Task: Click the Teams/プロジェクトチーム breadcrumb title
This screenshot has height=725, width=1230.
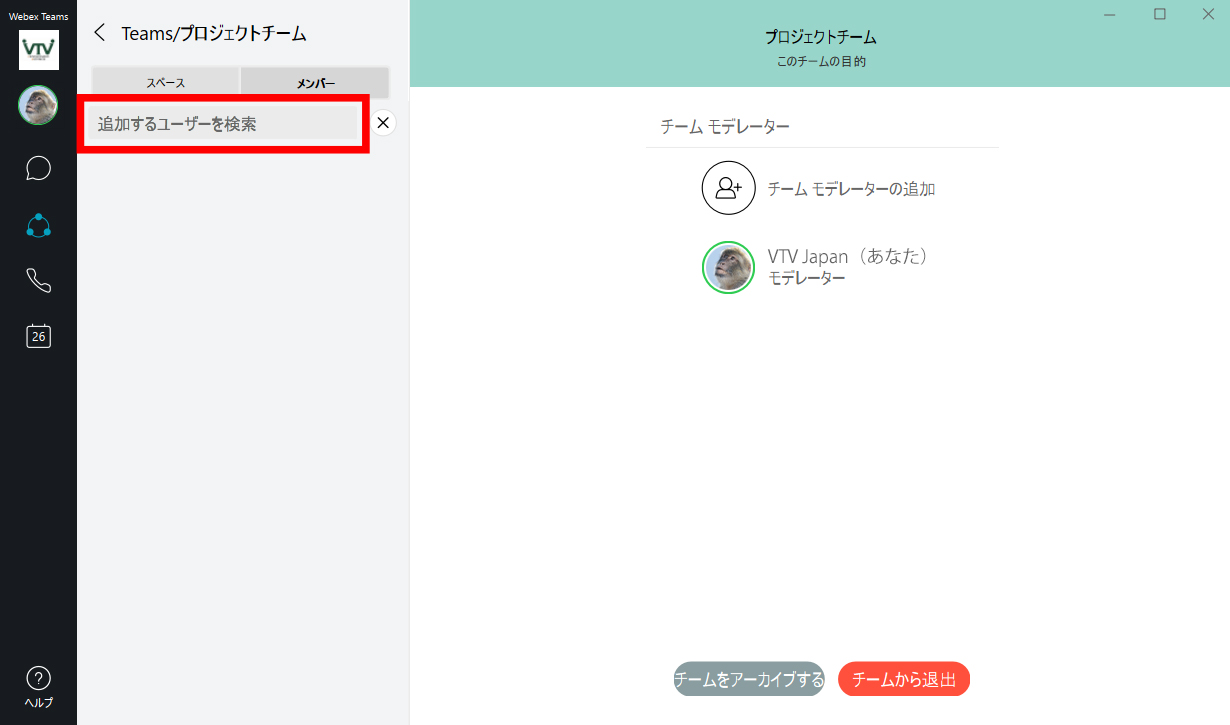Action: point(214,33)
